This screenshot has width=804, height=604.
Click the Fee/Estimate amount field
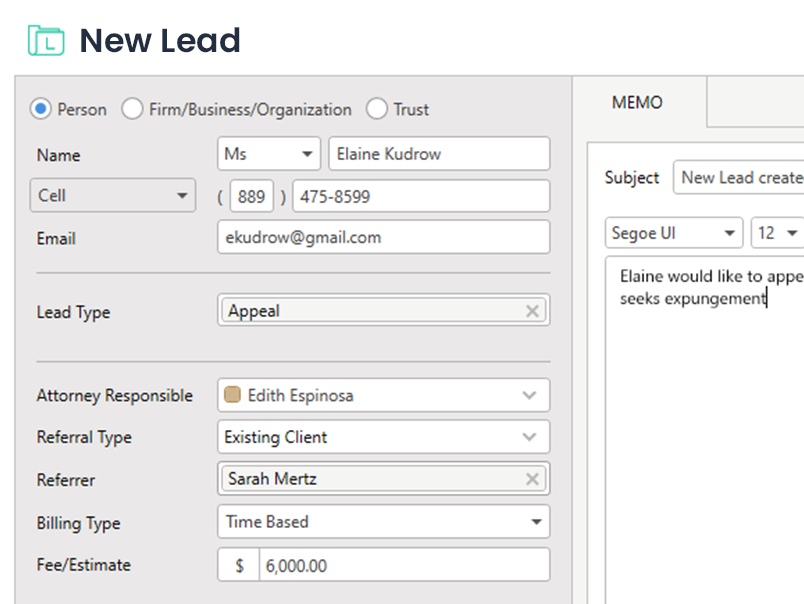click(x=403, y=565)
